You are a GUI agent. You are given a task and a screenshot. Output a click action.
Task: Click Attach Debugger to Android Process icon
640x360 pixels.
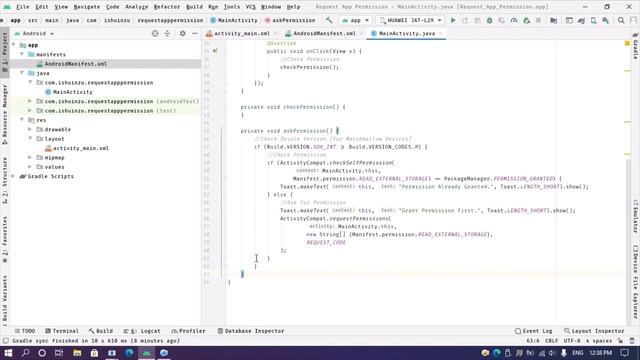click(527, 20)
